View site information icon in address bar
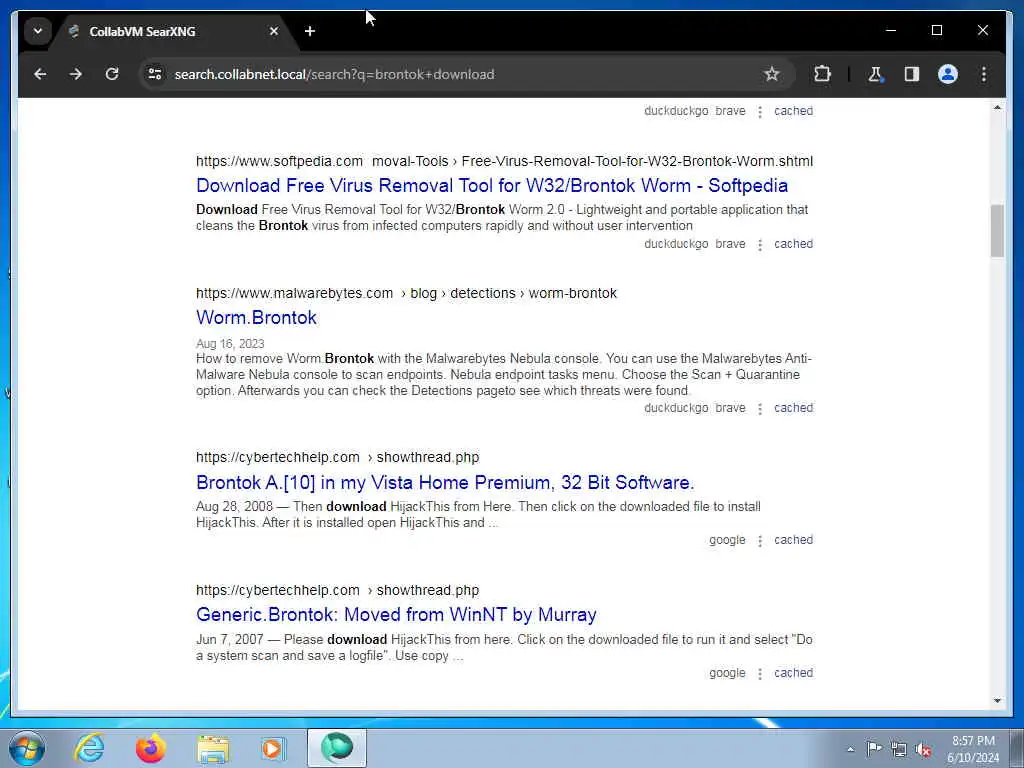Image resolution: width=1024 pixels, height=768 pixels. 155,74
